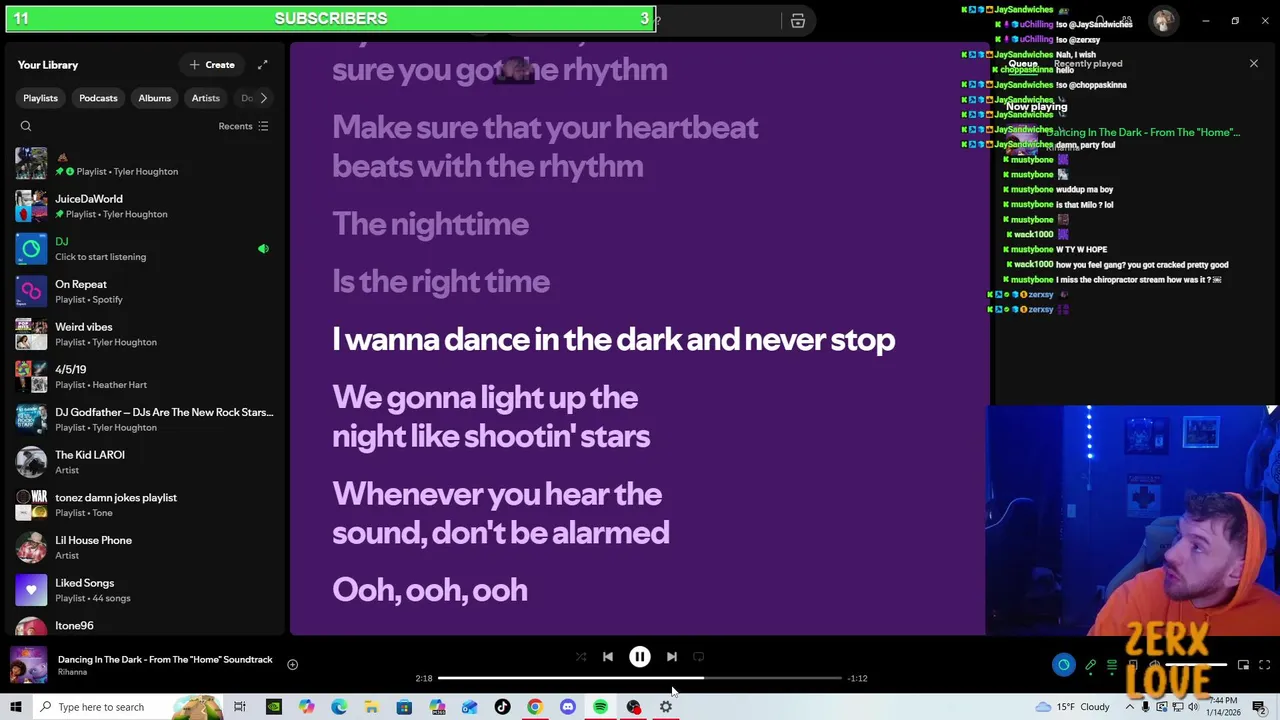Screen dimensions: 1280x720
Task: Open the Lil House Phone artist
Action: pos(144,547)
